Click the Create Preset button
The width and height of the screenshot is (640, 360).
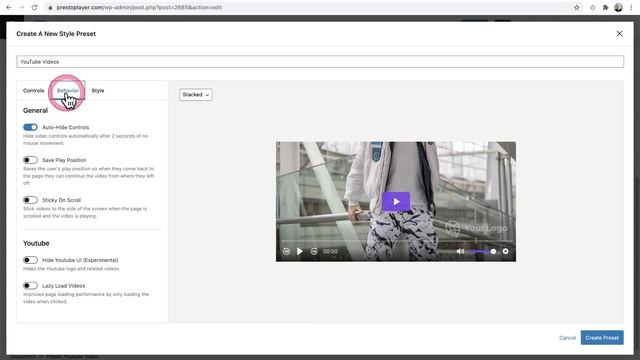coord(602,338)
